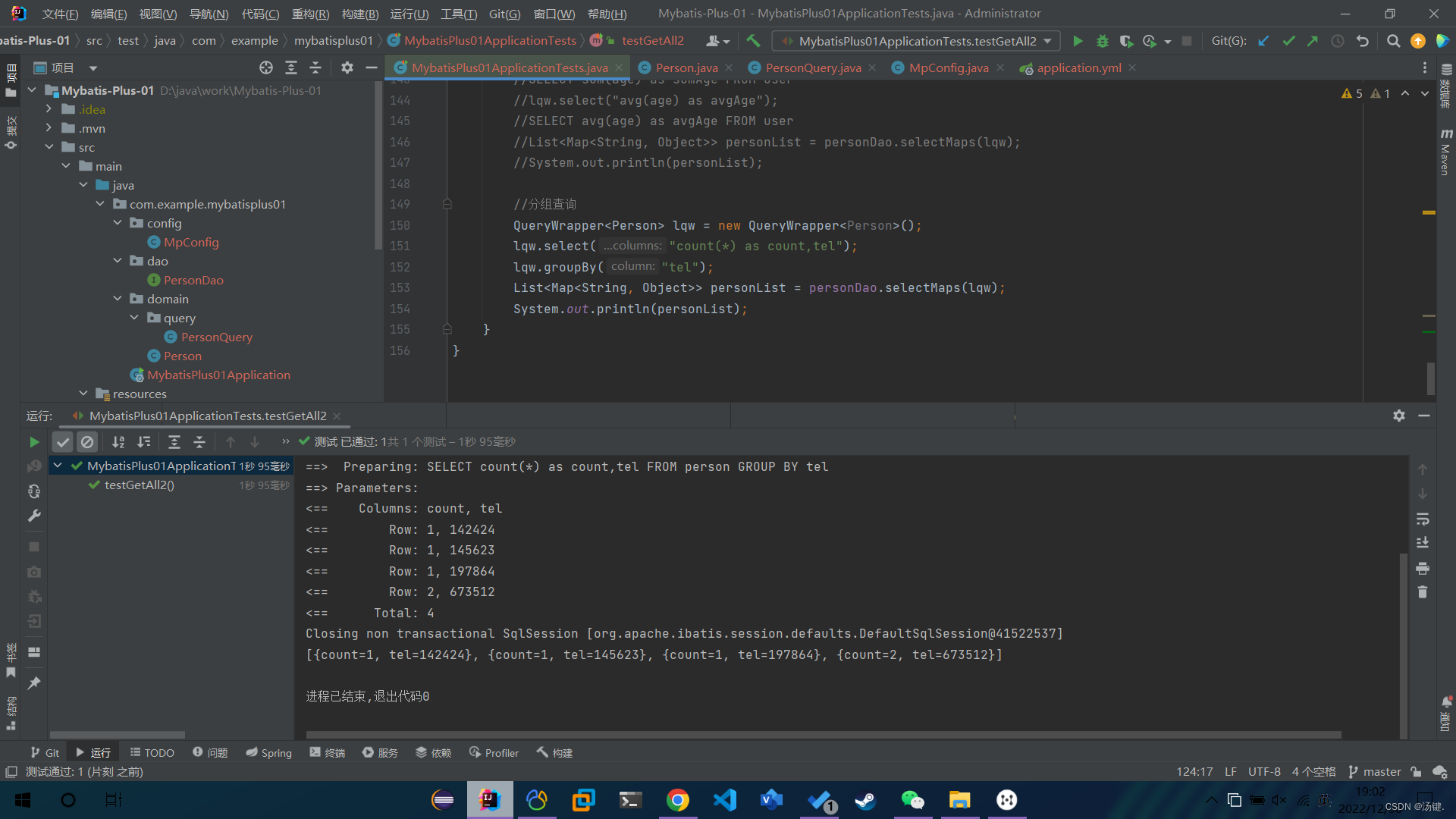This screenshot has height=819, width=1456.
Task: Collapse the config folder in project tree
Action: [118, 223]
